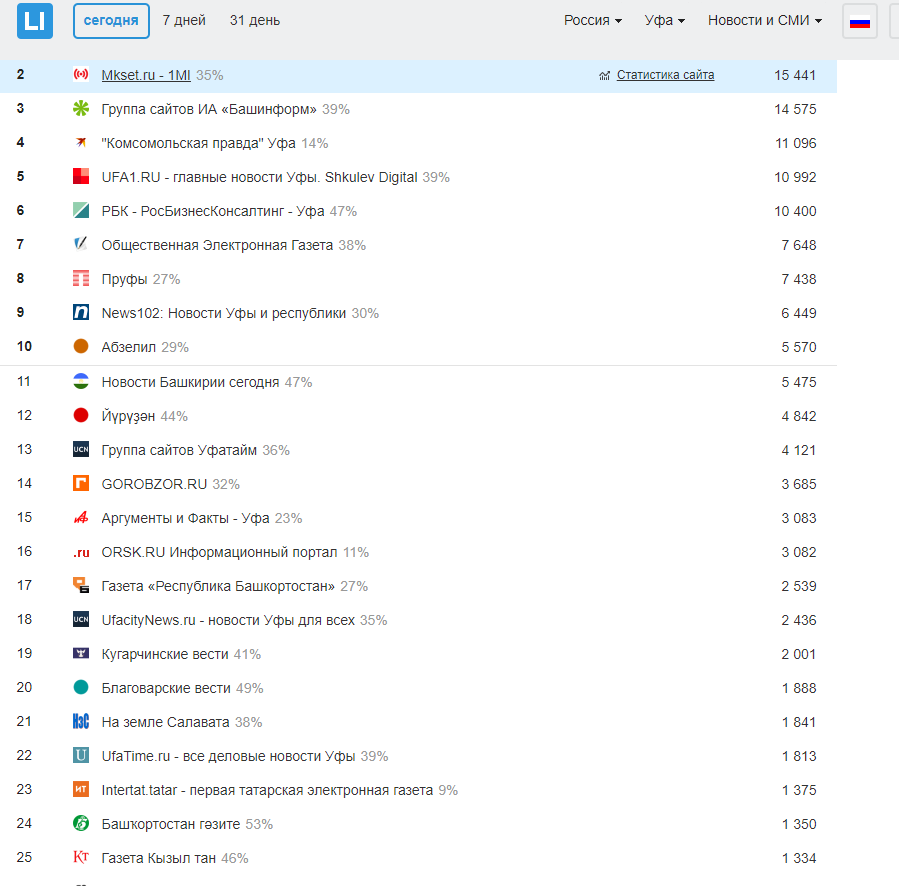This screenshot has width=899, height=886.
Task: Switch to the 7 дней period
Action: (x=184, y=21)
